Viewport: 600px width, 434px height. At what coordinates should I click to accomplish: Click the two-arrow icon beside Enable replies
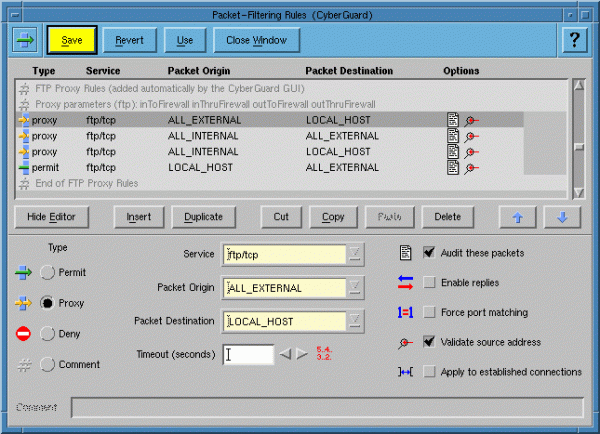coord(405,282)
